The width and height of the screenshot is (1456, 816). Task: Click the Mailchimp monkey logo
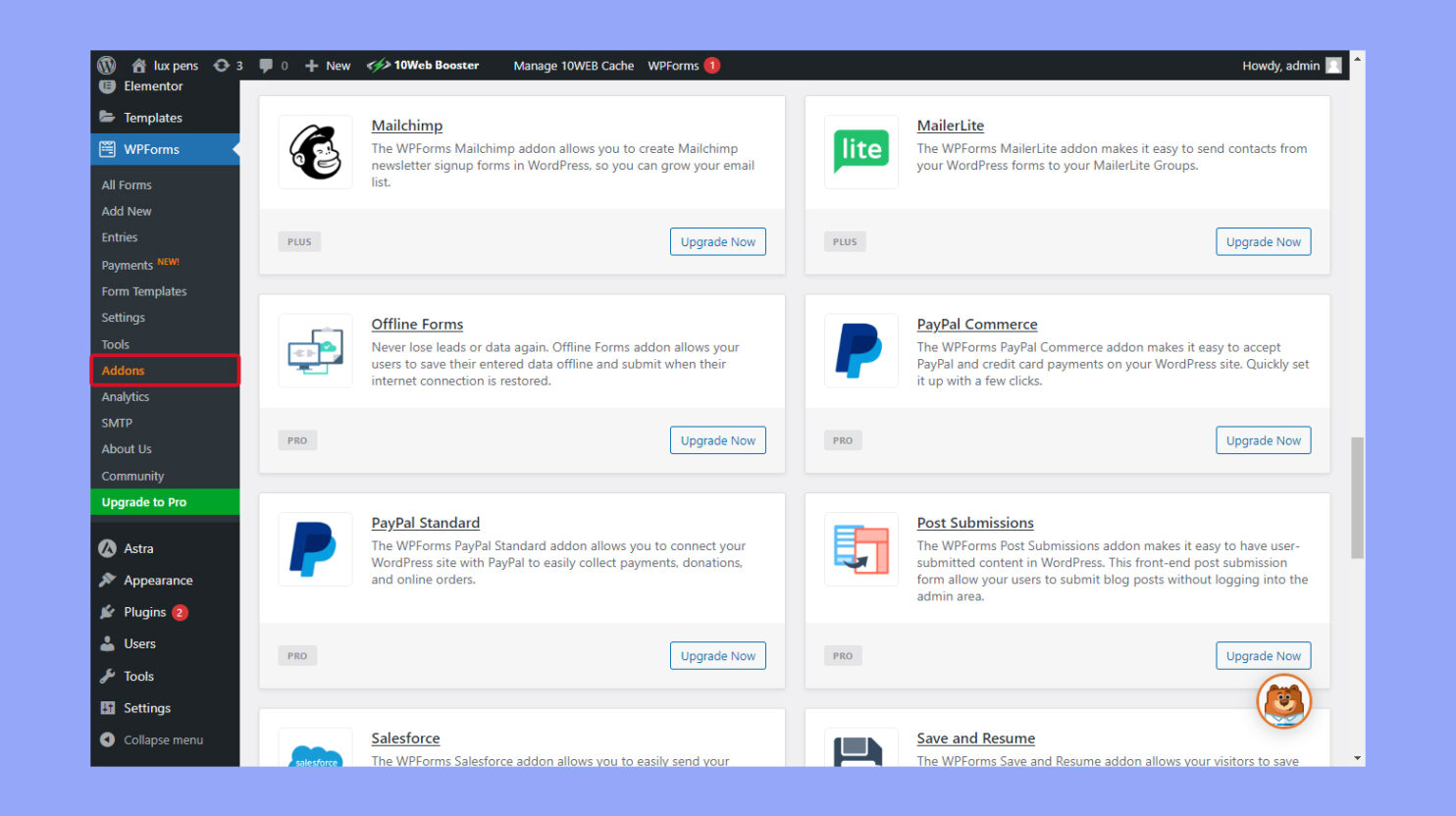(x=315, y=152)
